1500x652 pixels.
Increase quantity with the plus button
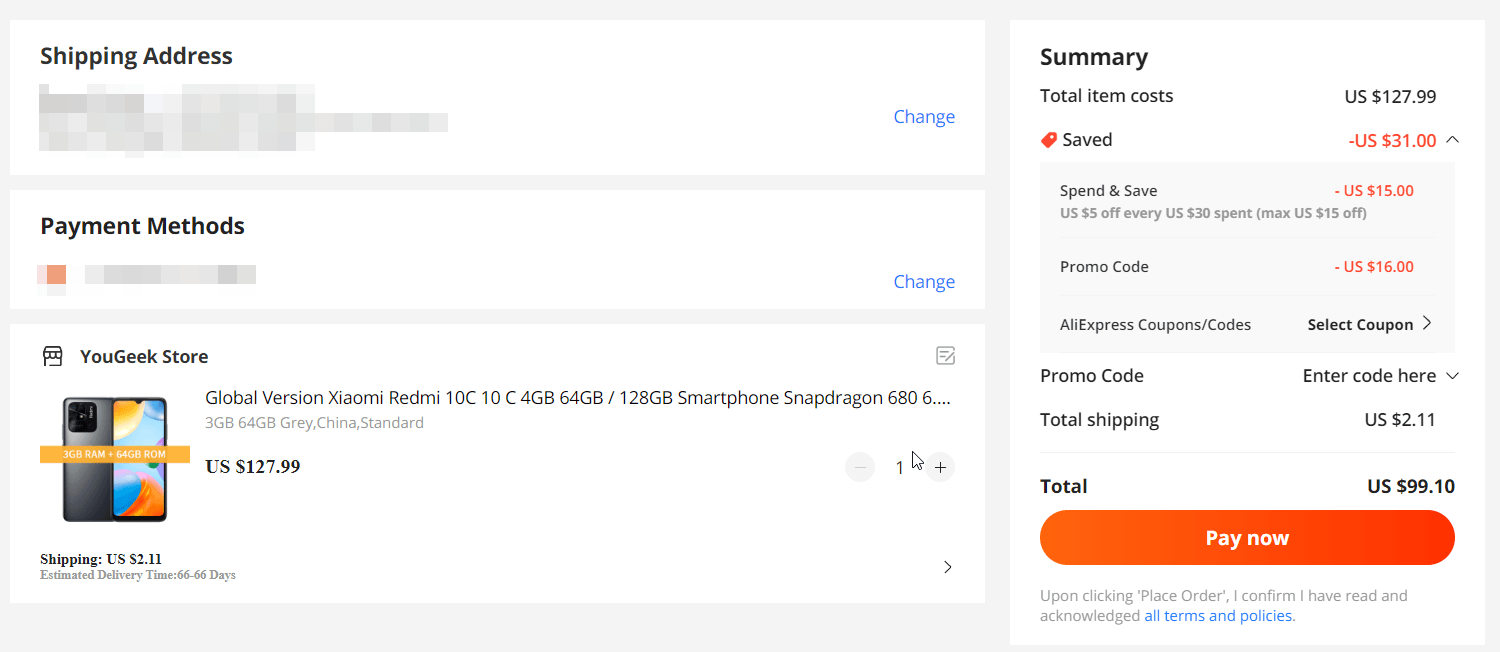pyautogui.click(x=940, y=467)
